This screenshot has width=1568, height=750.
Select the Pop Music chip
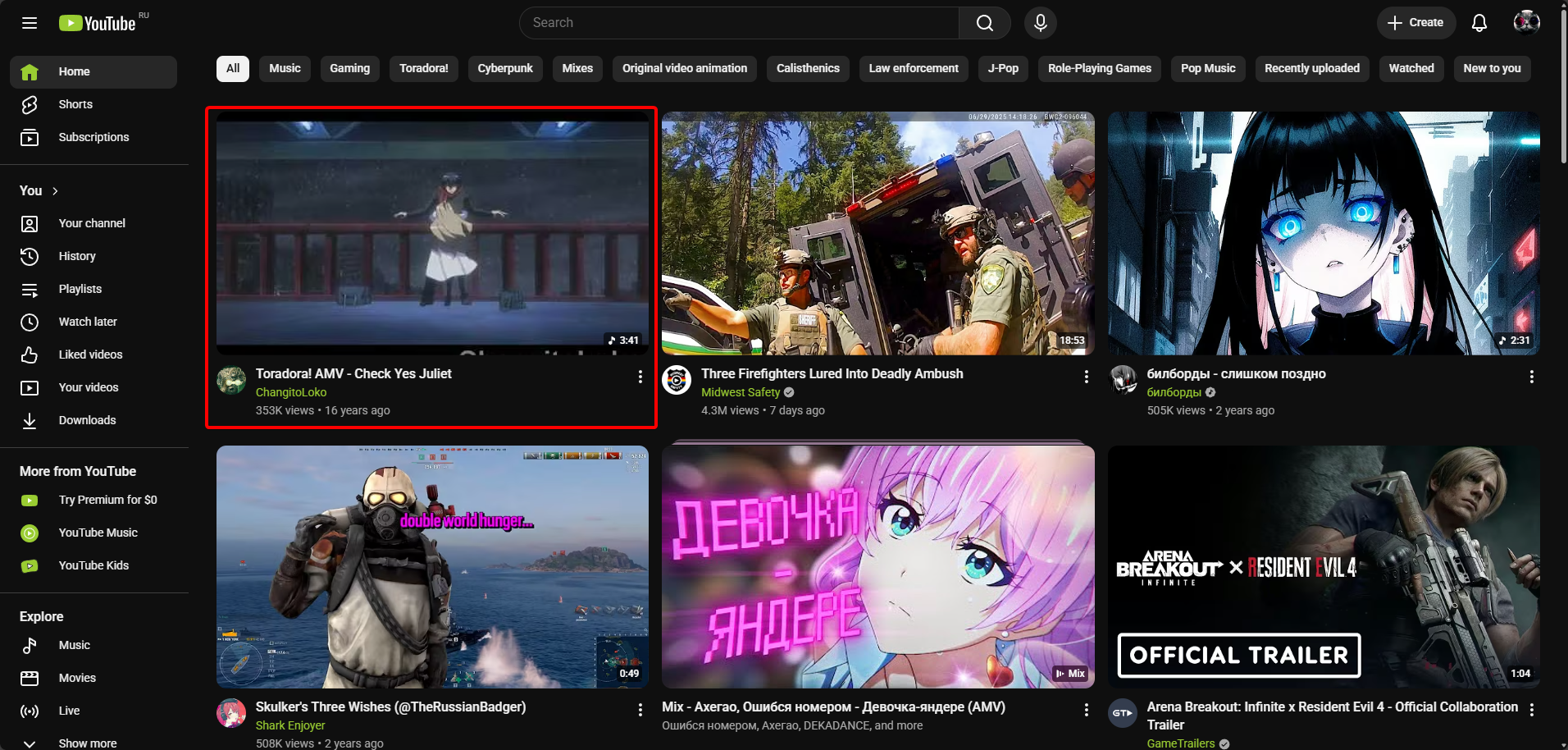pyautogui.click(x=1208, y=69)
